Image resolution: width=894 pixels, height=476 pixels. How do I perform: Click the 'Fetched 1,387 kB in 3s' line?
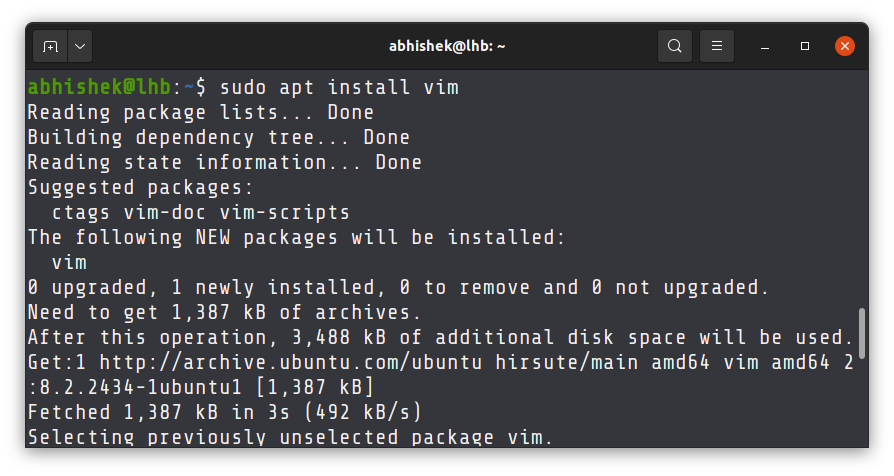224,412
